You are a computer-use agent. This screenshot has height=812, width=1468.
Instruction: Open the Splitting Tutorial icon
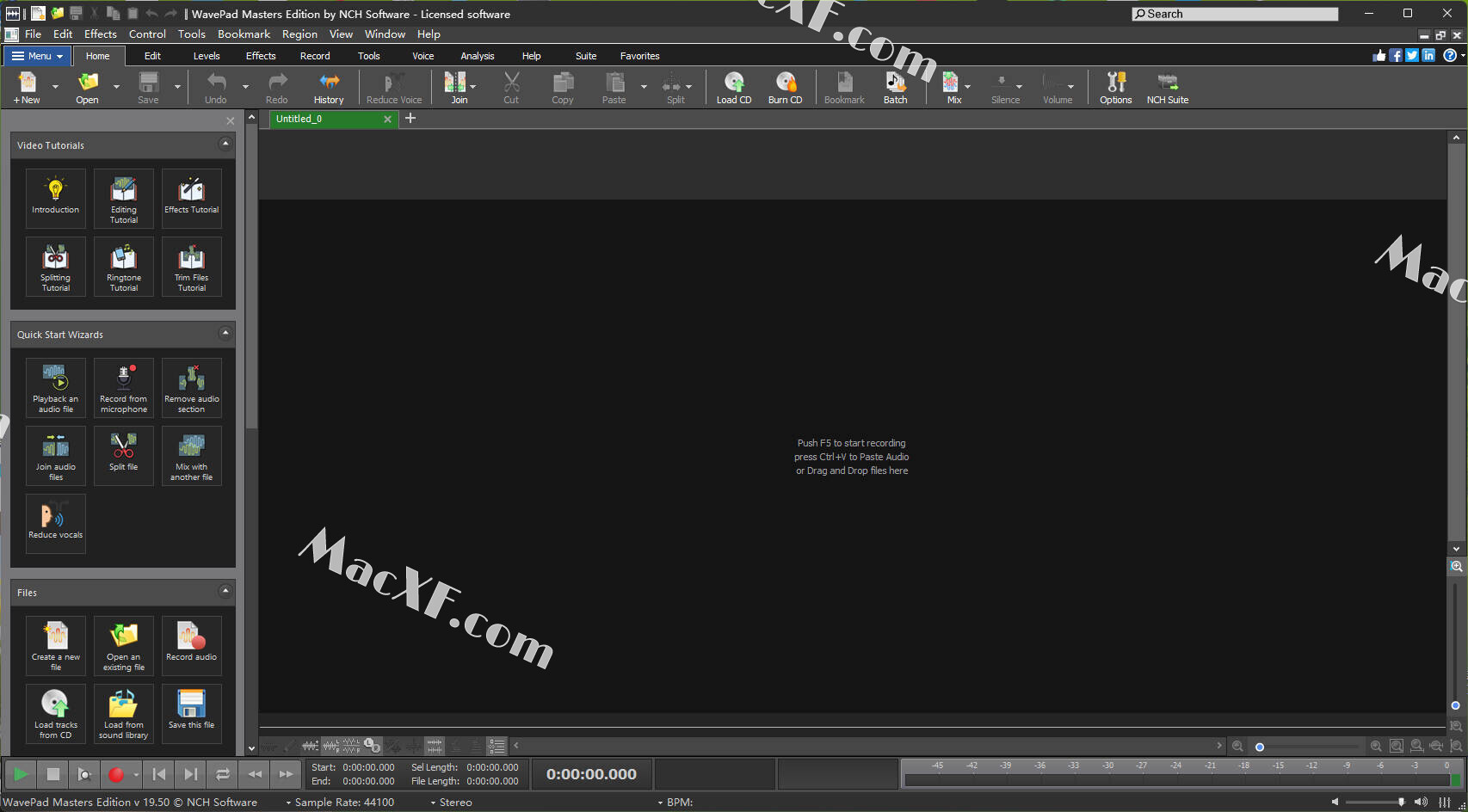(x=56, y=267)
